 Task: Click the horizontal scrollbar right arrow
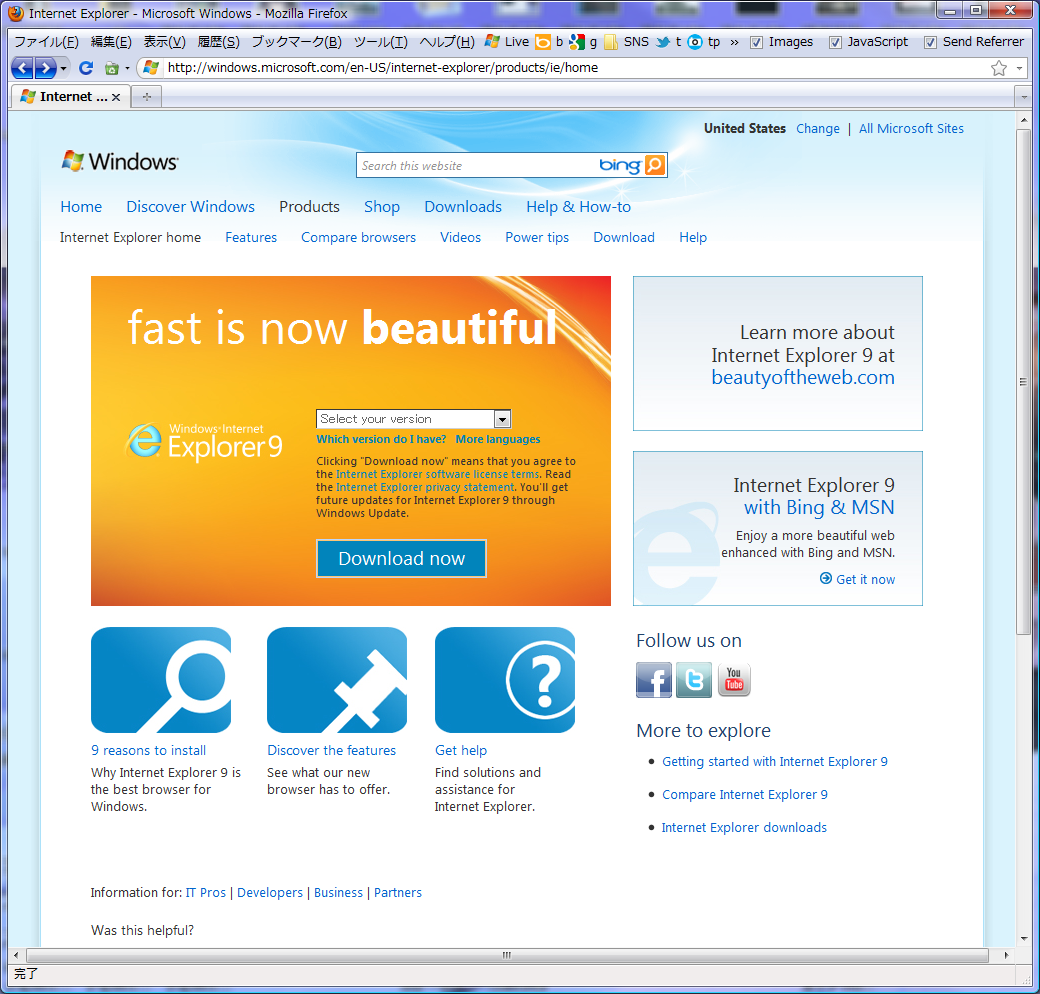click(x=1006, y=956)
